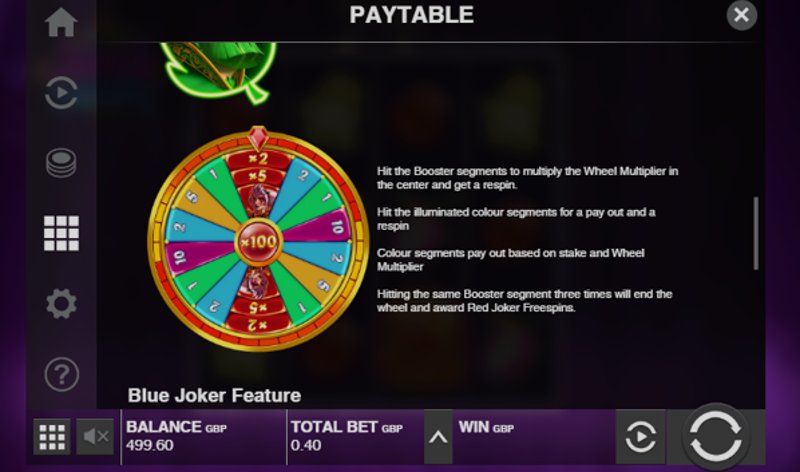This screenshot has height=472, width=800.
Task: Start autoplay from the bottom bar
Action: 640,437
